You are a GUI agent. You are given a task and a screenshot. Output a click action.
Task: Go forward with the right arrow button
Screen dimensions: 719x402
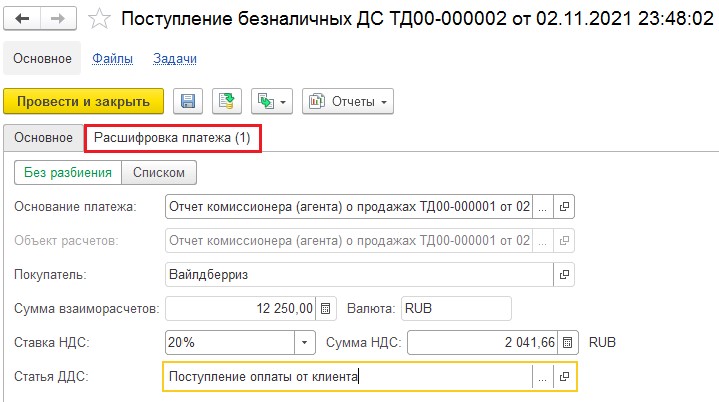coord(58,19)
